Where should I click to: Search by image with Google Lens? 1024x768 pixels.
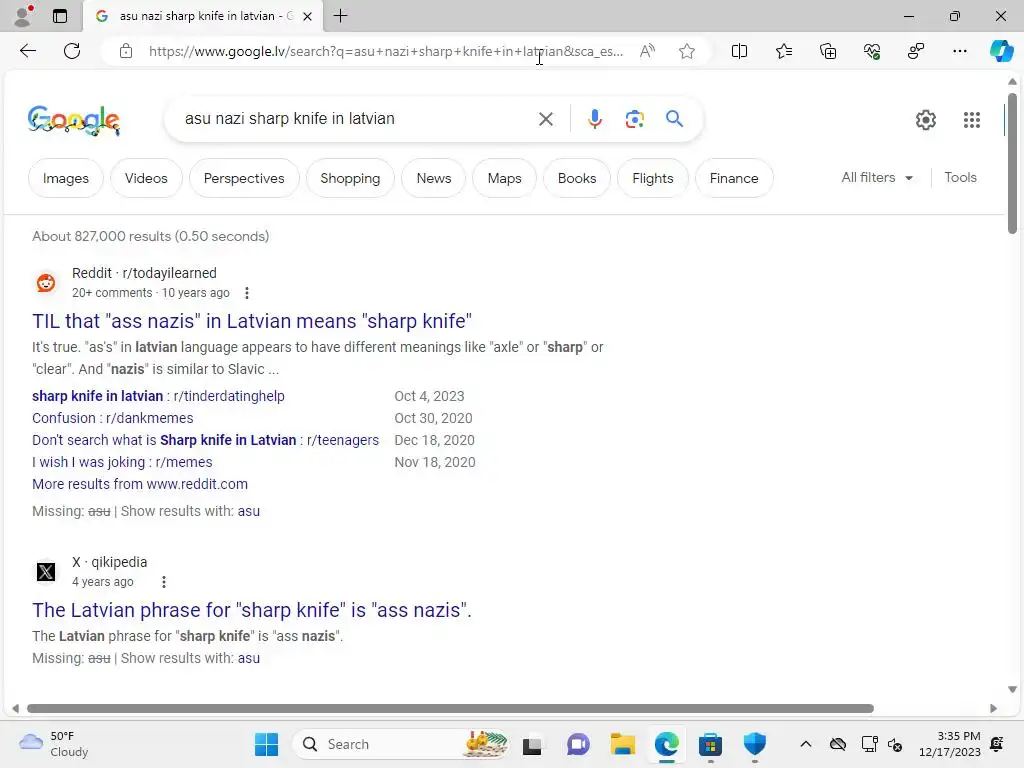[634, 119]
